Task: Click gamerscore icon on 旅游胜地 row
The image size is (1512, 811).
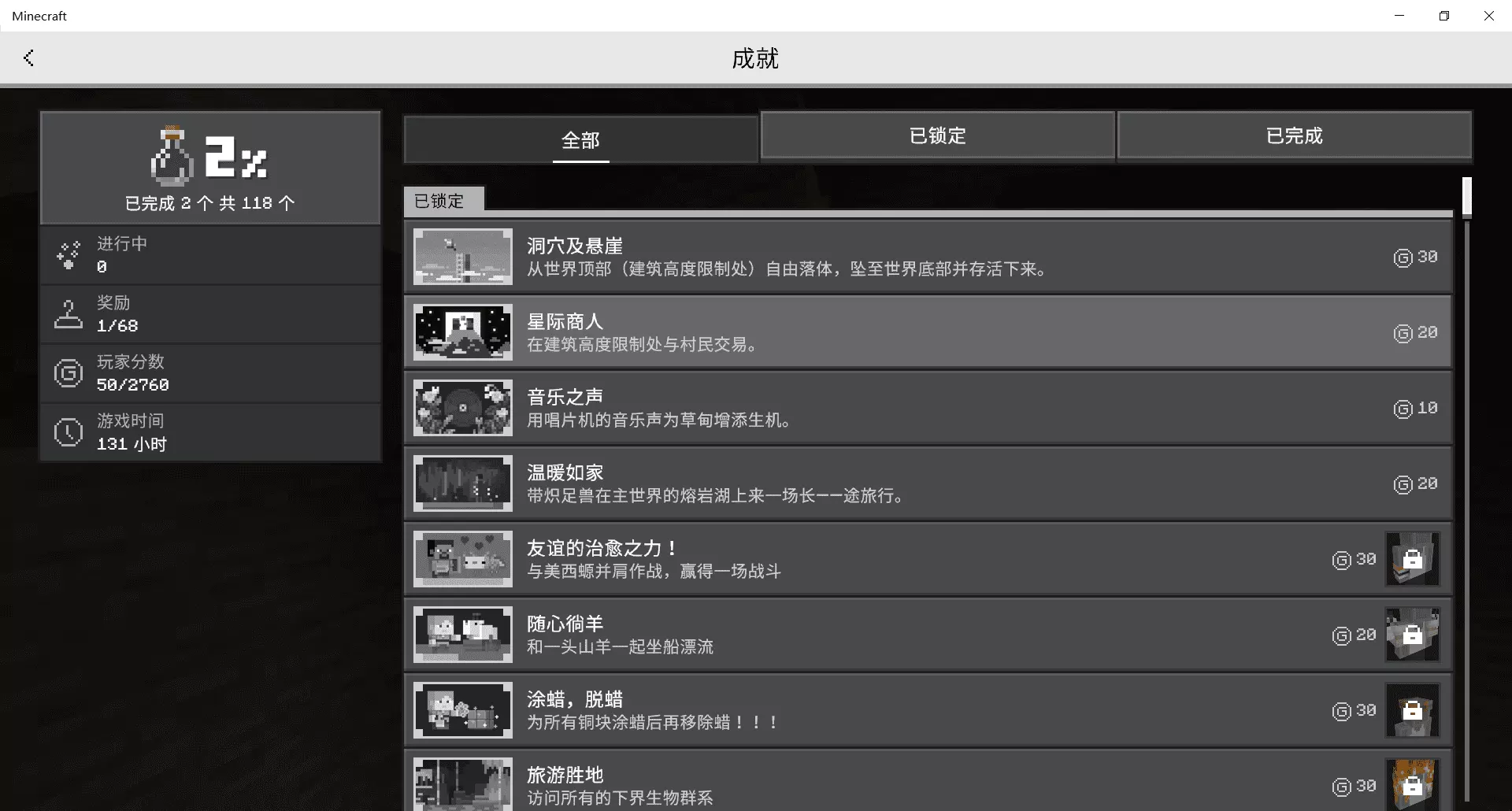Action: point(1342,787)
